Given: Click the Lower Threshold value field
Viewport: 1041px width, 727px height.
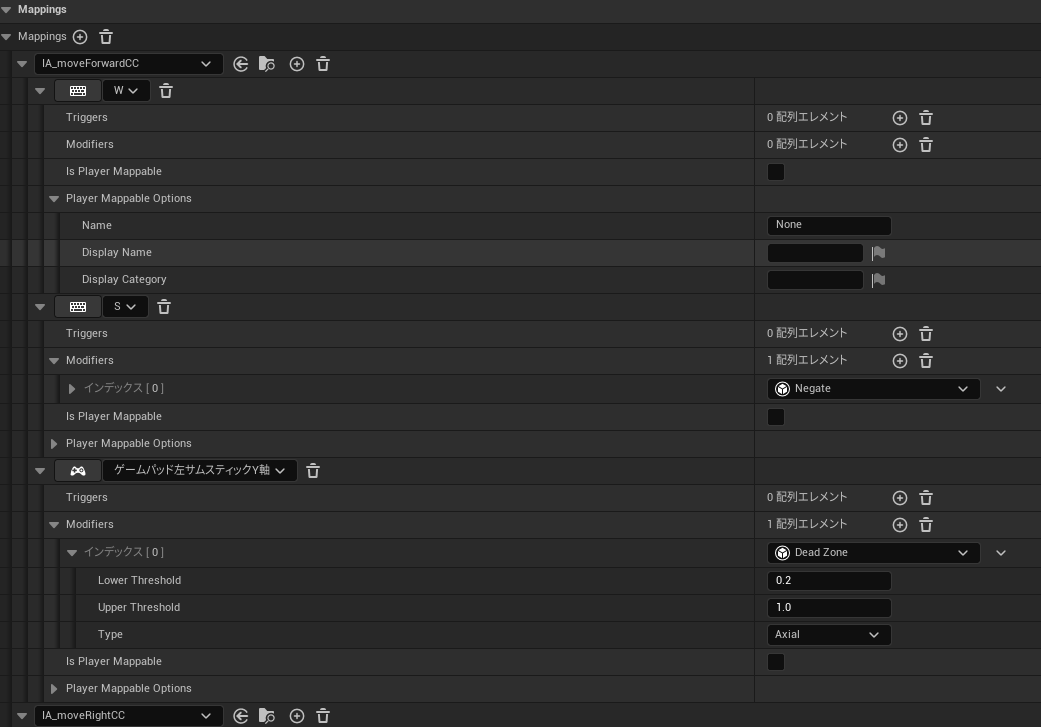Looking at the screenshot, I should 829,580.
